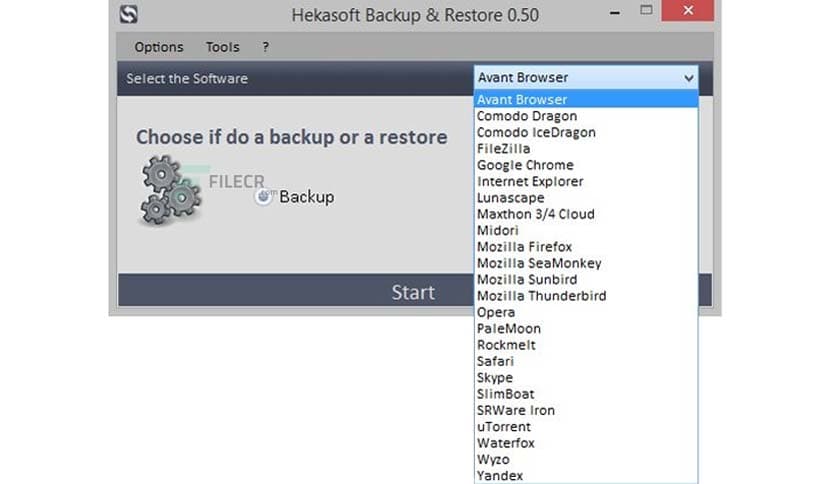Pick SlimBoat from the list
The width and height of the screenshot is (836, 484).
point(586,394)
